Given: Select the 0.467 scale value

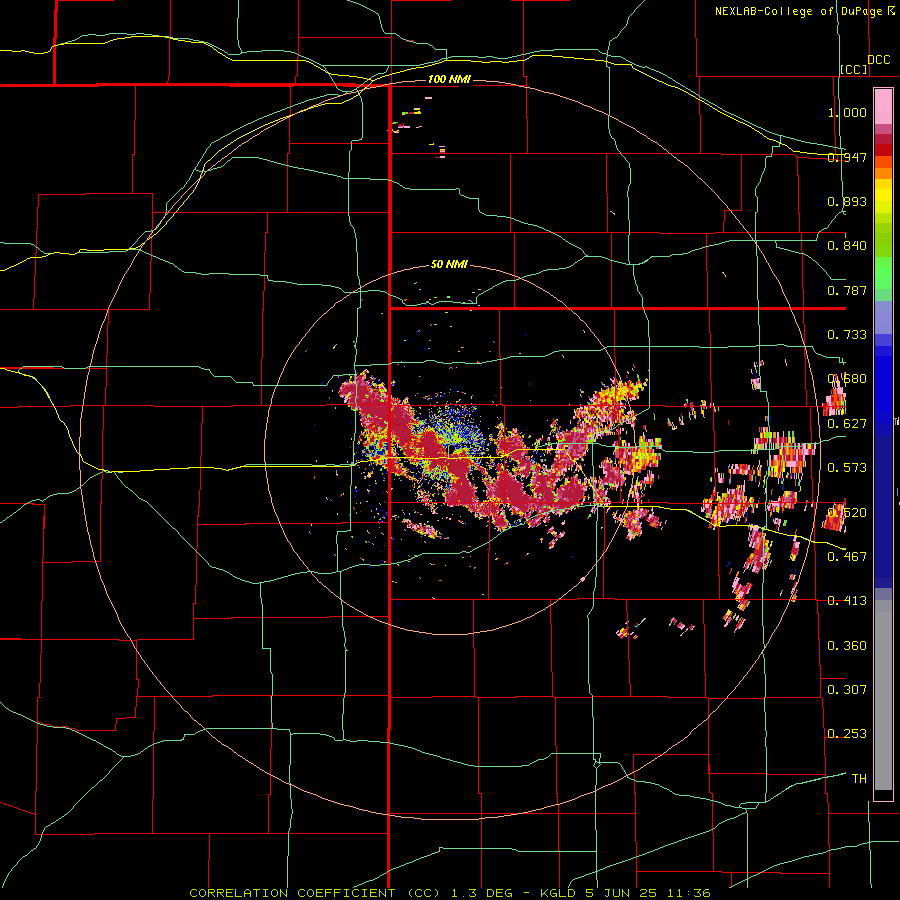Looking at the screenshot, I should click(x=847, y=556).
